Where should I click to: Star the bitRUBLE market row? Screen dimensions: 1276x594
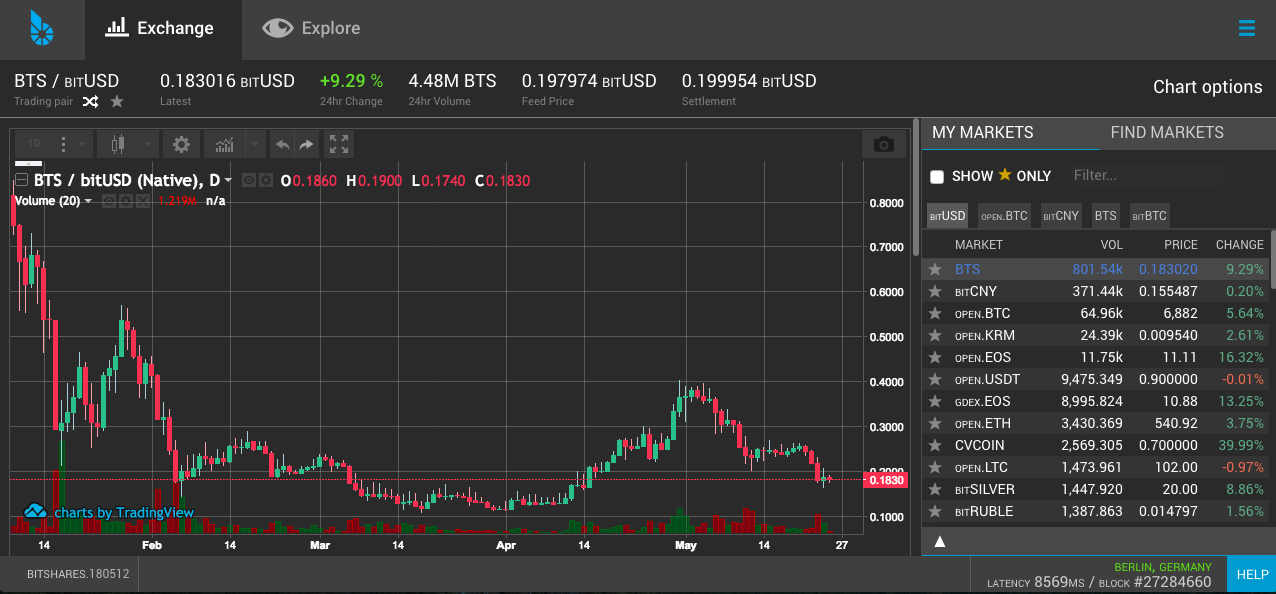click(x=935, y=512)
